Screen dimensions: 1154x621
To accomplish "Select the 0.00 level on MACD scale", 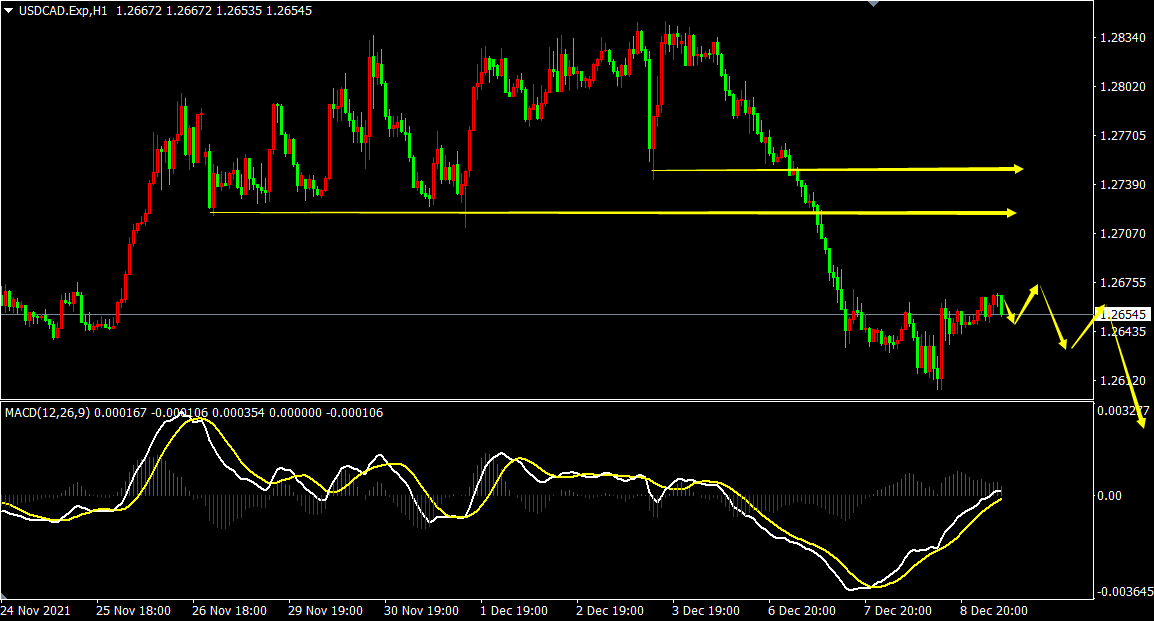I will pos(1110,495).
